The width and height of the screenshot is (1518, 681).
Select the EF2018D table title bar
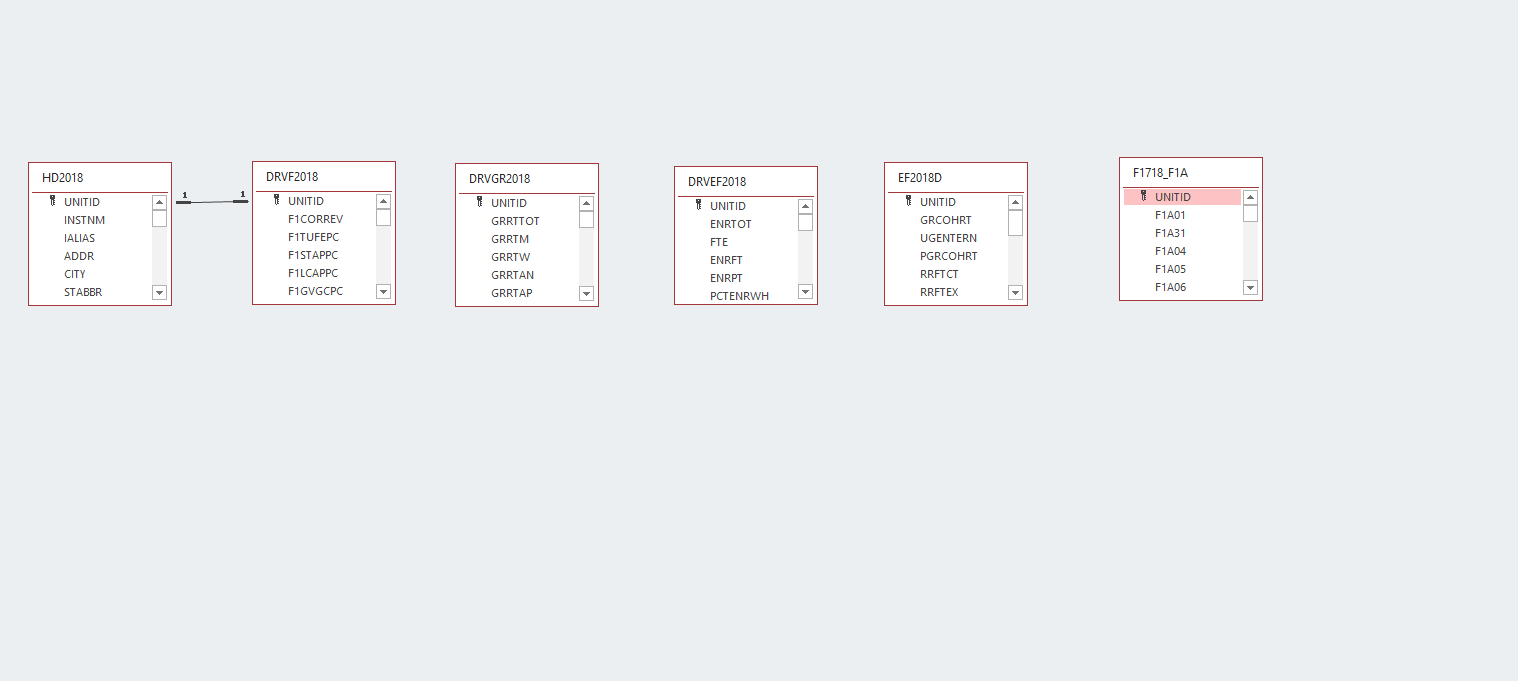pyautogui.click(x=956, y=178)
